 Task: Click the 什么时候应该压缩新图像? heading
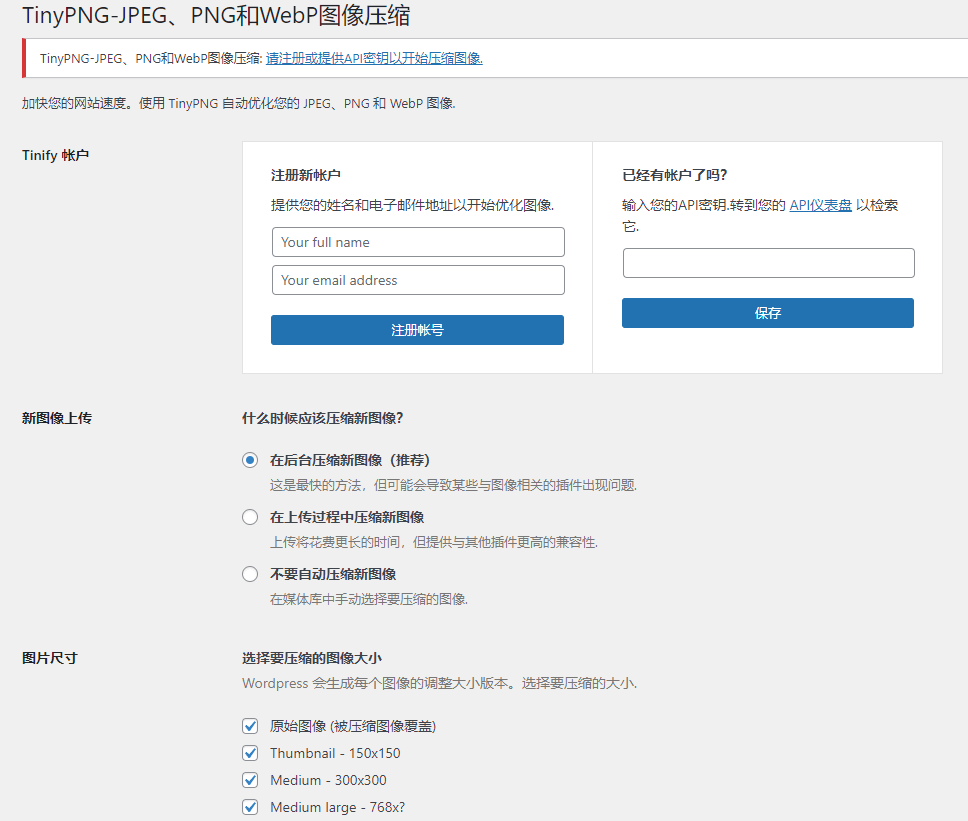point(323,419)
